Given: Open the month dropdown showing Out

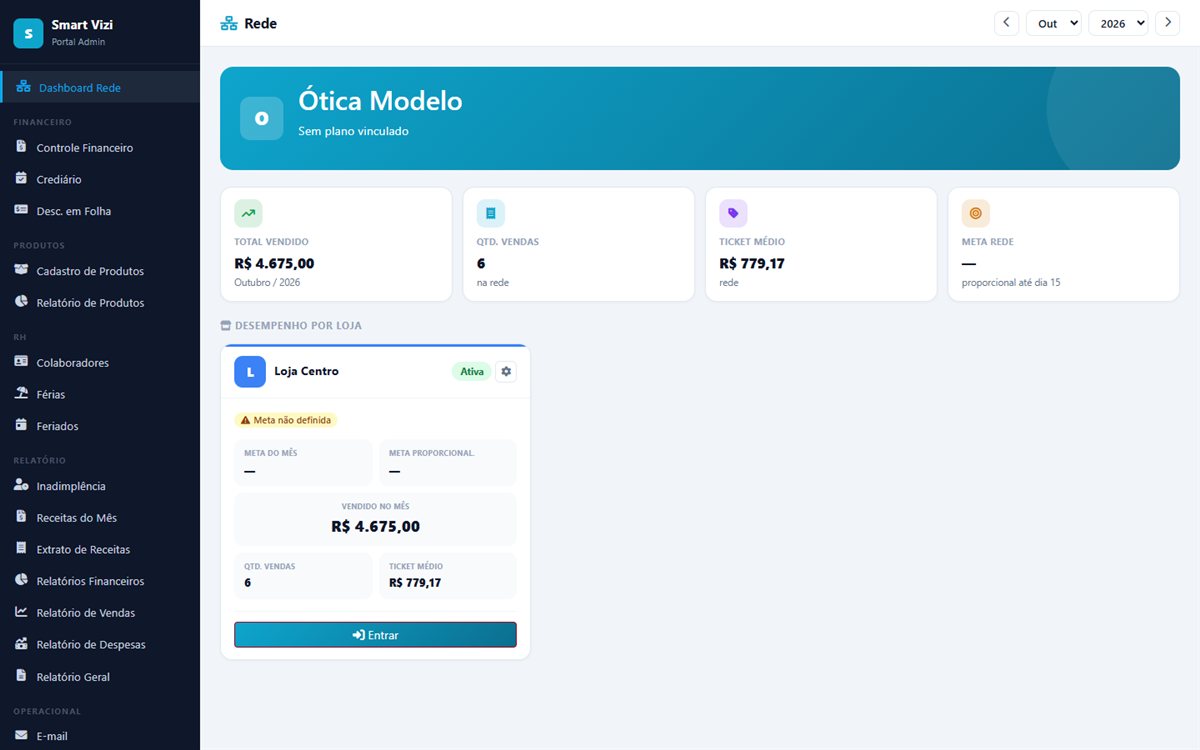Looking at the screenshot, I should pos(1054,23).
